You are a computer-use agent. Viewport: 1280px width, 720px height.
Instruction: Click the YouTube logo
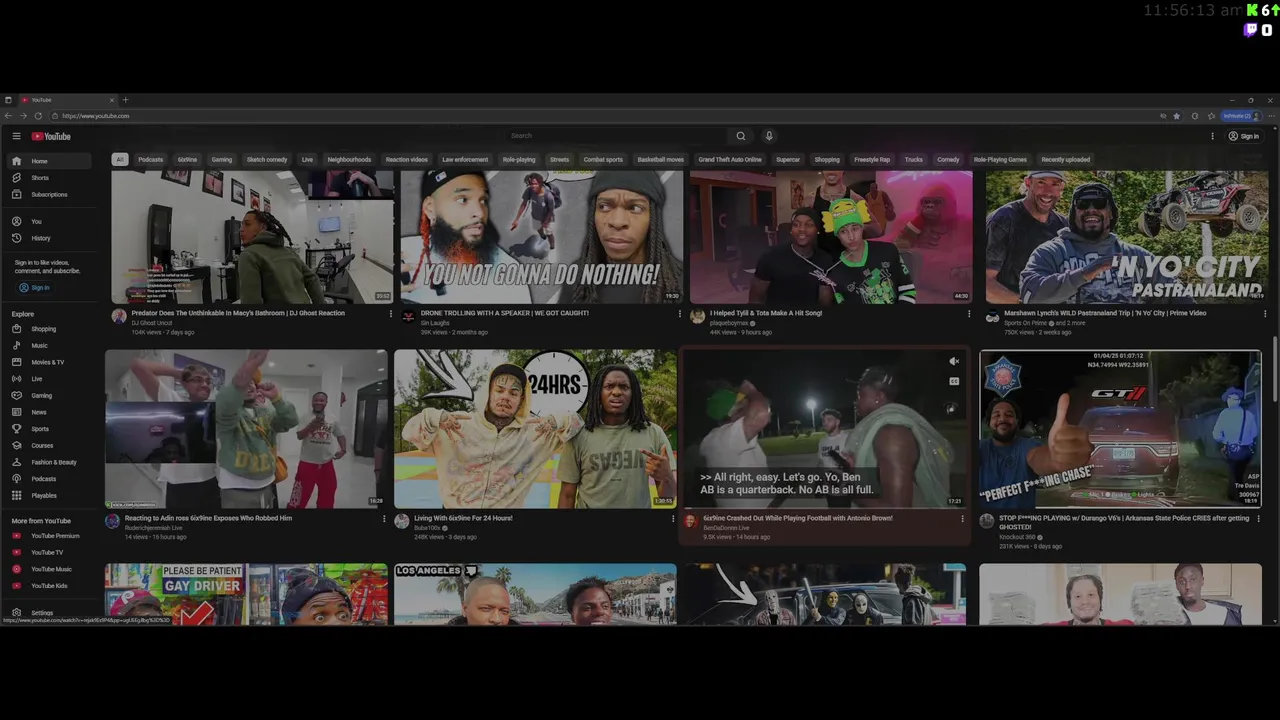[51, 136]
